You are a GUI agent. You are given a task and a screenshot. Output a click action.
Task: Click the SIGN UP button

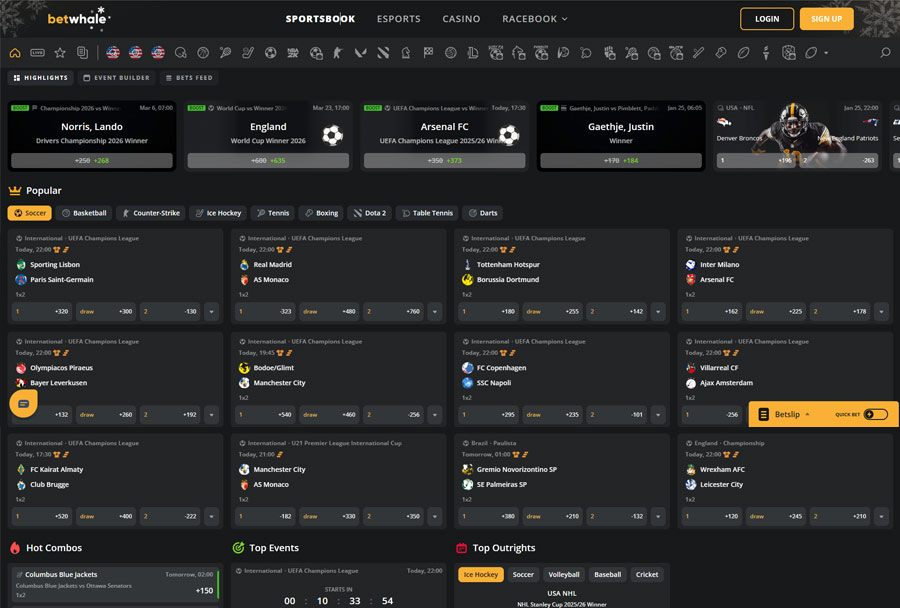826,18
